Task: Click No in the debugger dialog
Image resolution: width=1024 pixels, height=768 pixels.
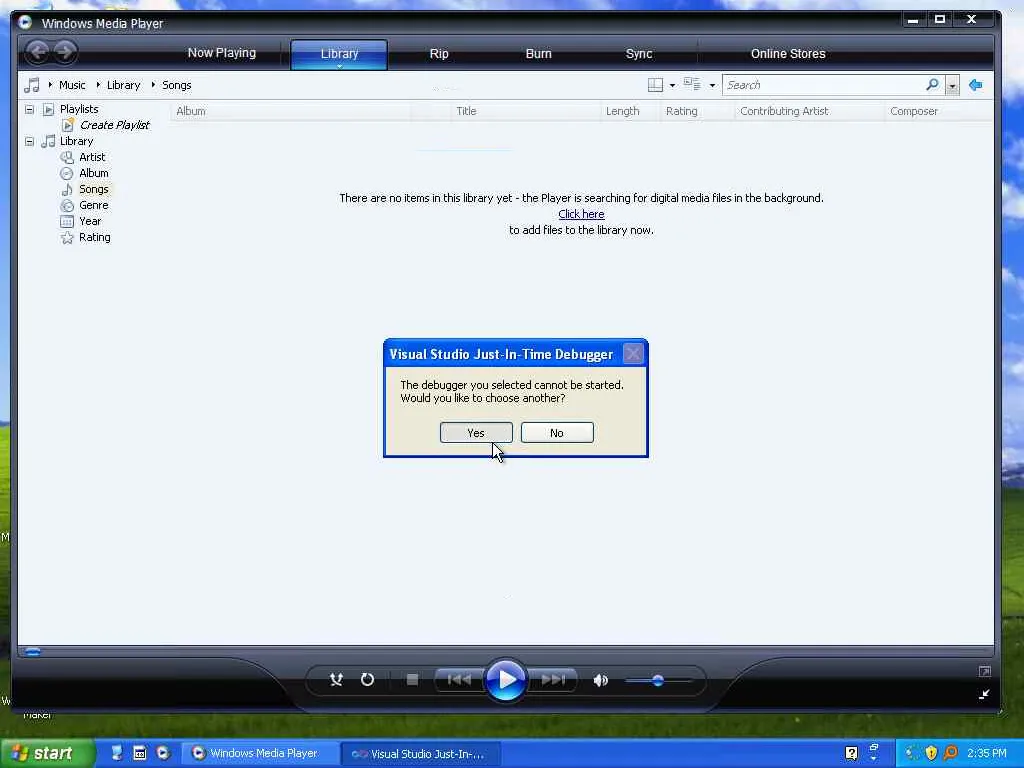Action: click(x=557, y=433)
